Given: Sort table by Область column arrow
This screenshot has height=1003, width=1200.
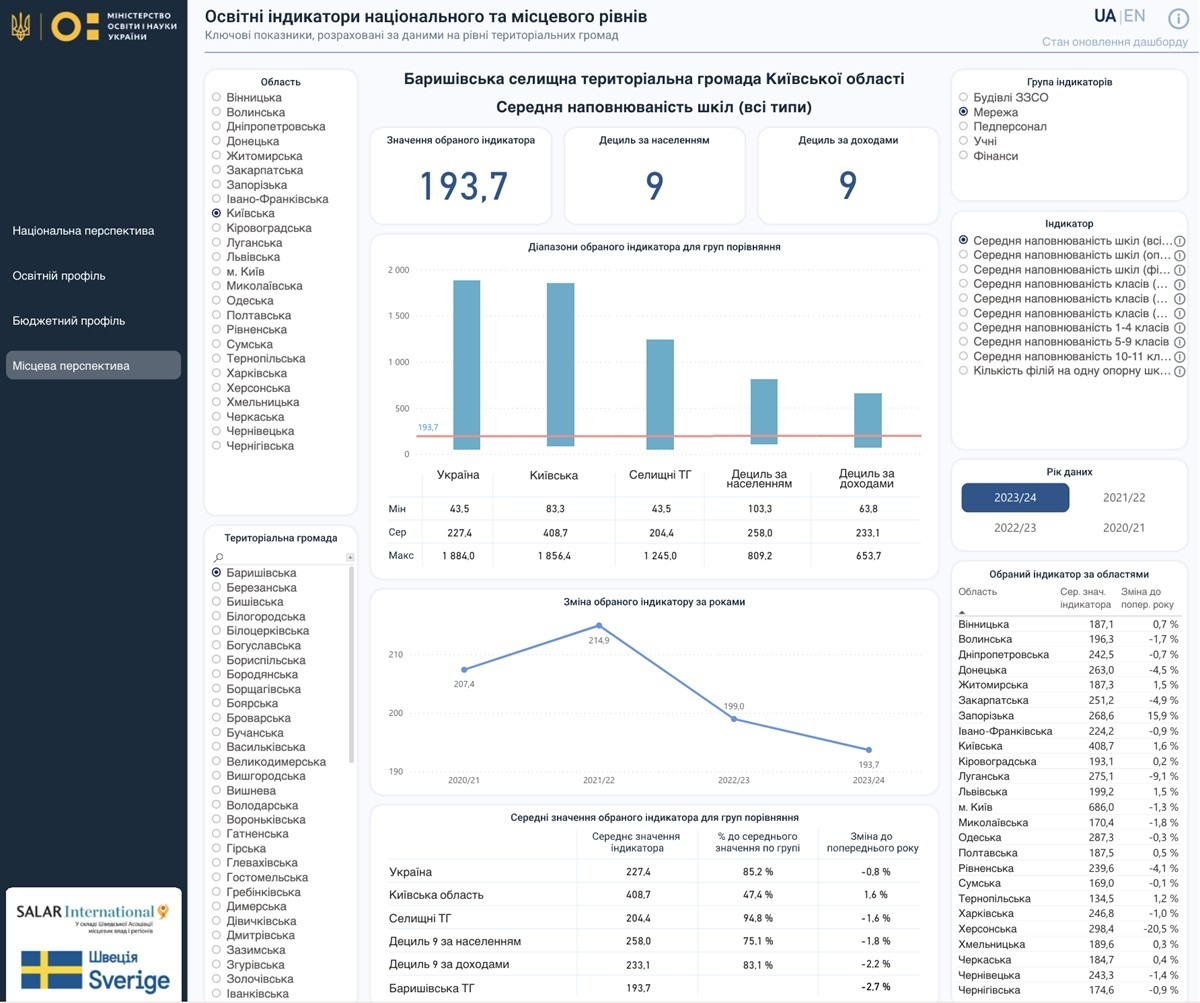Looking at the screenshot, I should 963,611.
